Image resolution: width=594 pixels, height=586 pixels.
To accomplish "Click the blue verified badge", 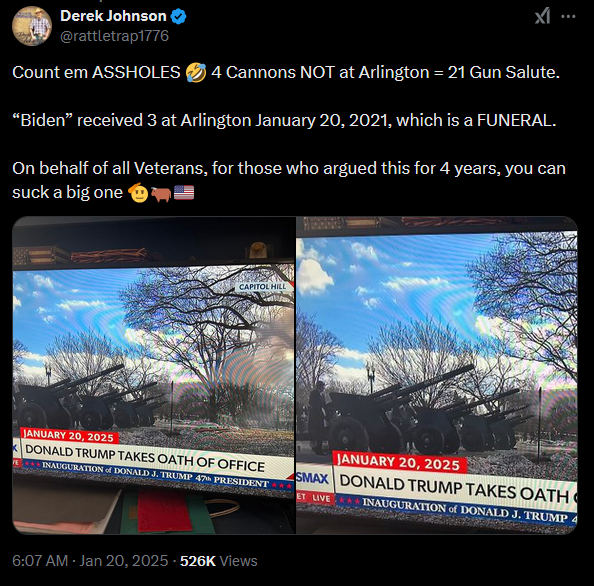I will [x=178, y=16].
